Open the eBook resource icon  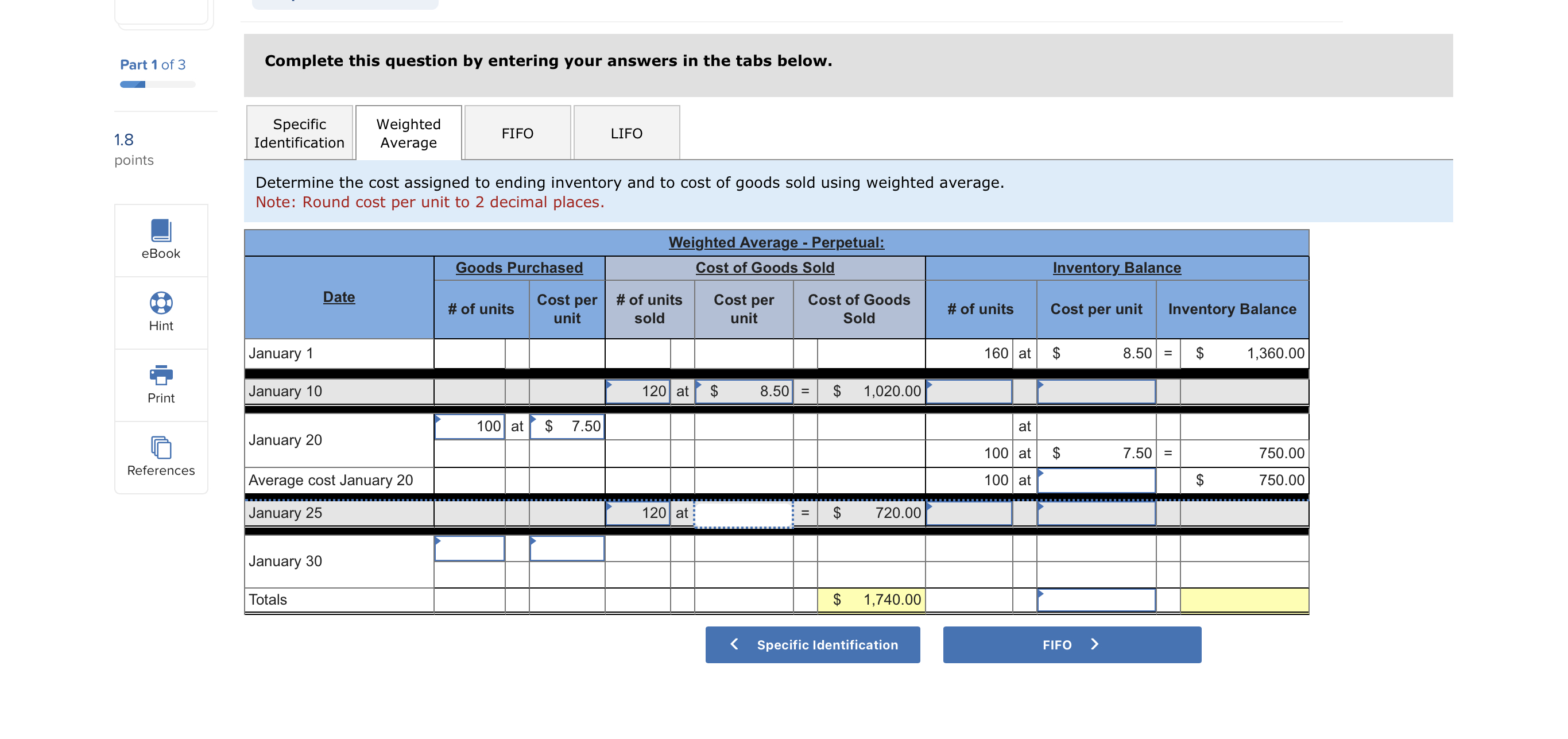click(161, 231)
